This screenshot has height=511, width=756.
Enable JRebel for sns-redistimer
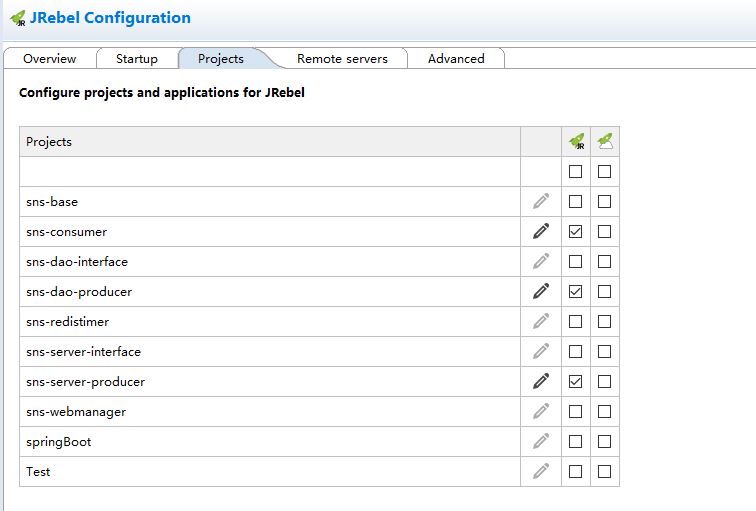575,321
